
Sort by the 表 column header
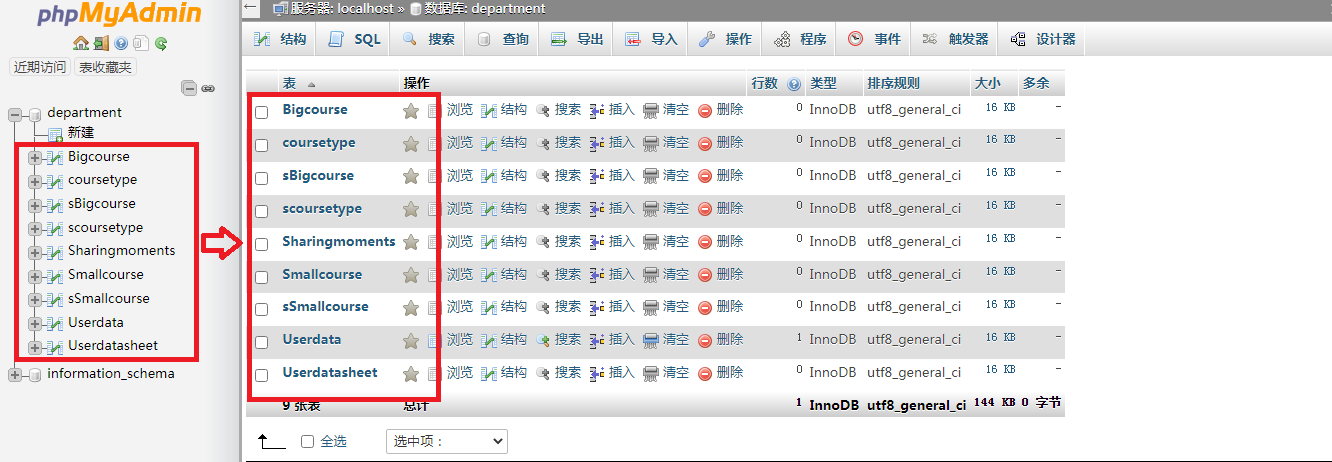coord(290,84)
